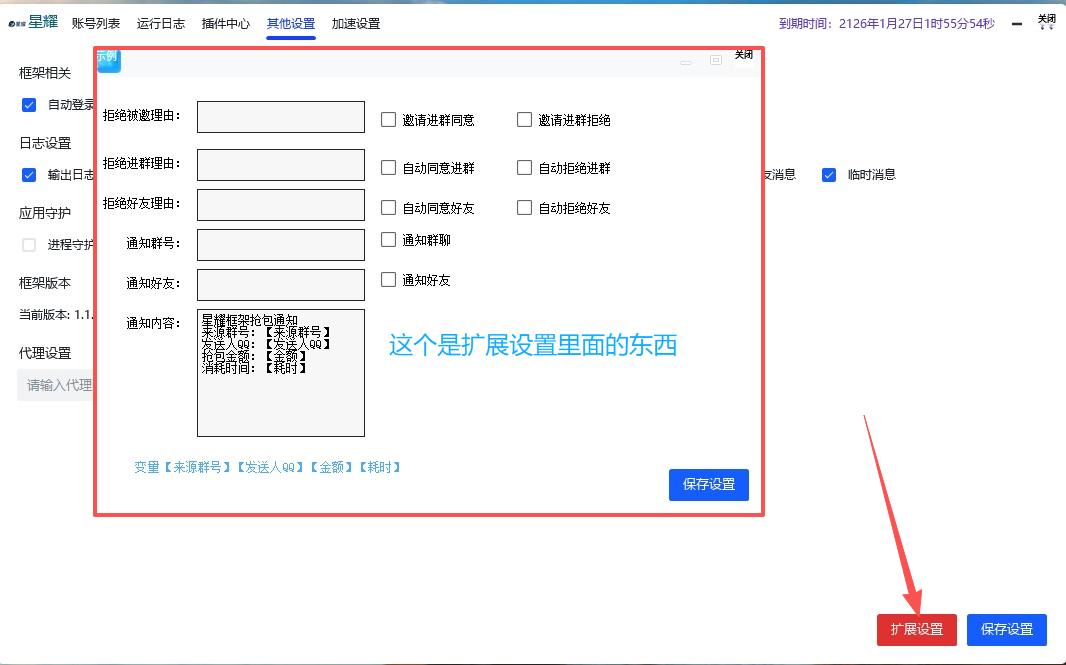Open the 运行日志 tab
1066x665 pixels.
(x=161, y=22)
